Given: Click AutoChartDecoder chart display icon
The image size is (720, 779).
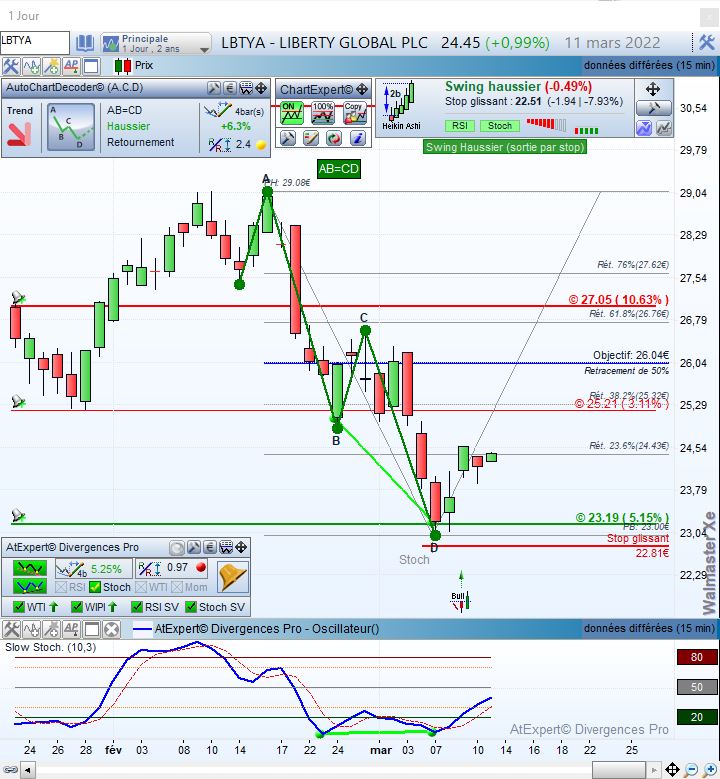Looking at the screenshot, I should (246, 88).
